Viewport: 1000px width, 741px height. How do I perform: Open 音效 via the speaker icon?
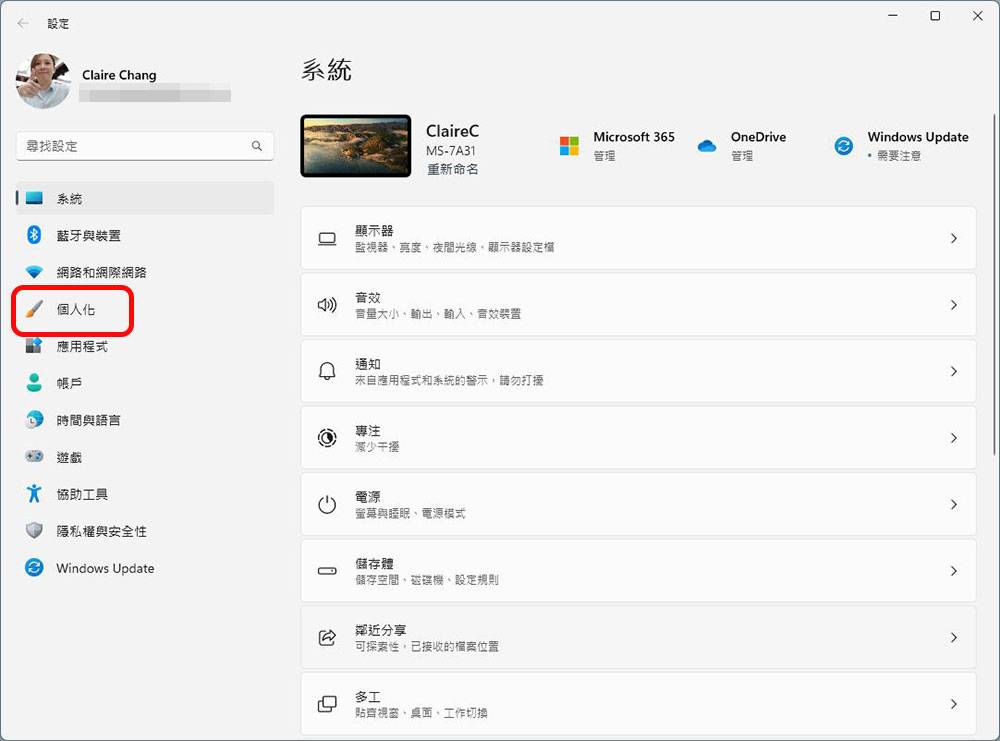coord(326,304)
